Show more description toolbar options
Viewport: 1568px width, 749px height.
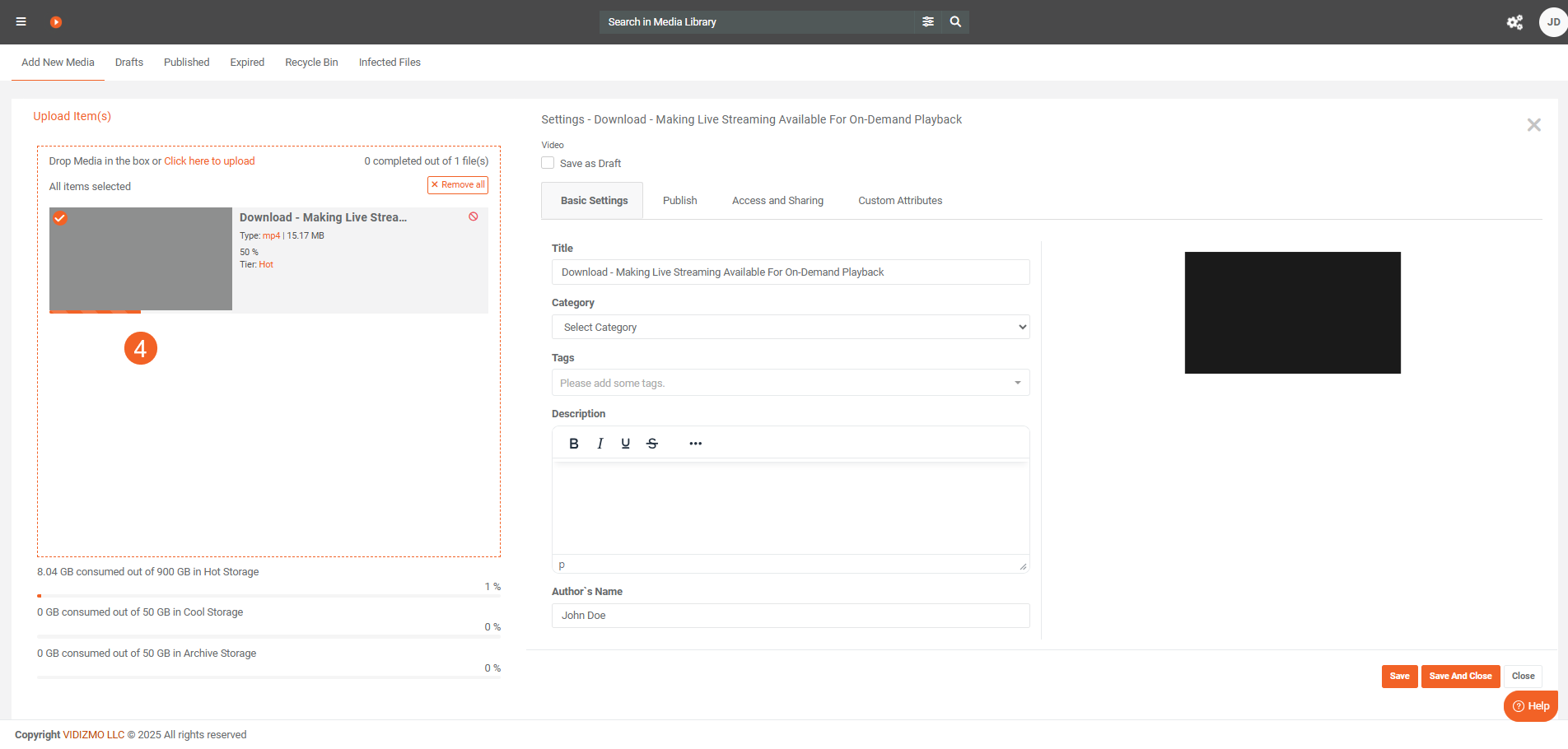point(696,444)
